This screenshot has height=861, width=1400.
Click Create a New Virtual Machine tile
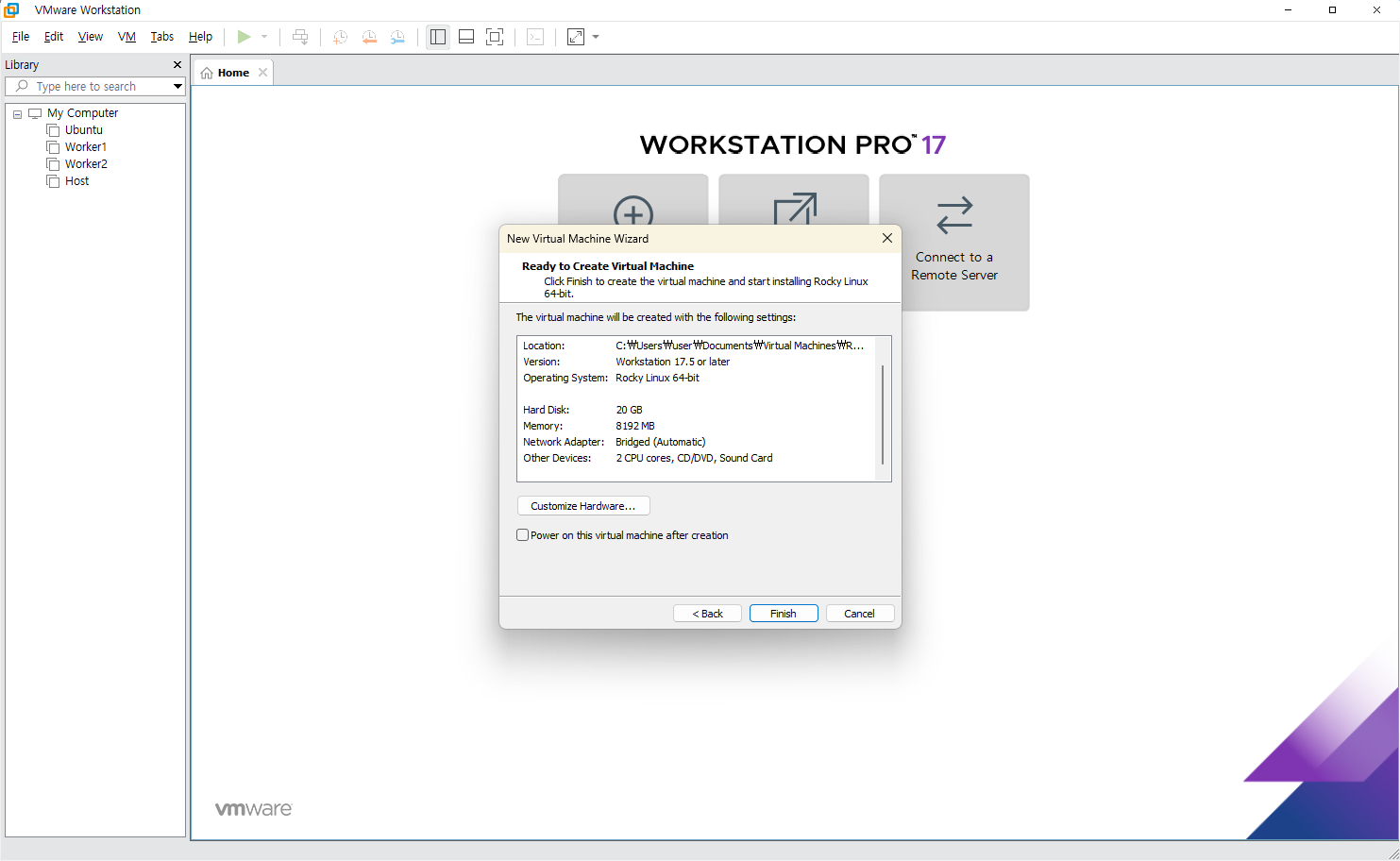click(x=633, y=198)
